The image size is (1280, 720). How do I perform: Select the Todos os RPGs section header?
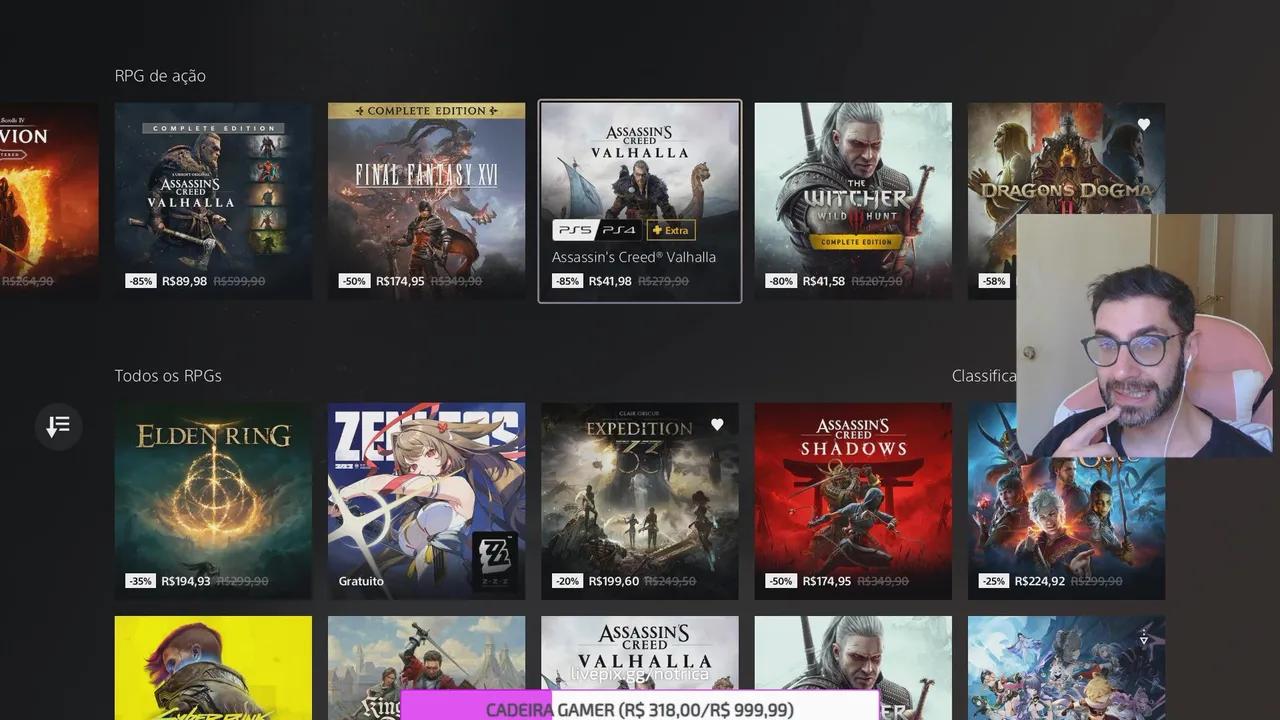click(x=168, y=375)
